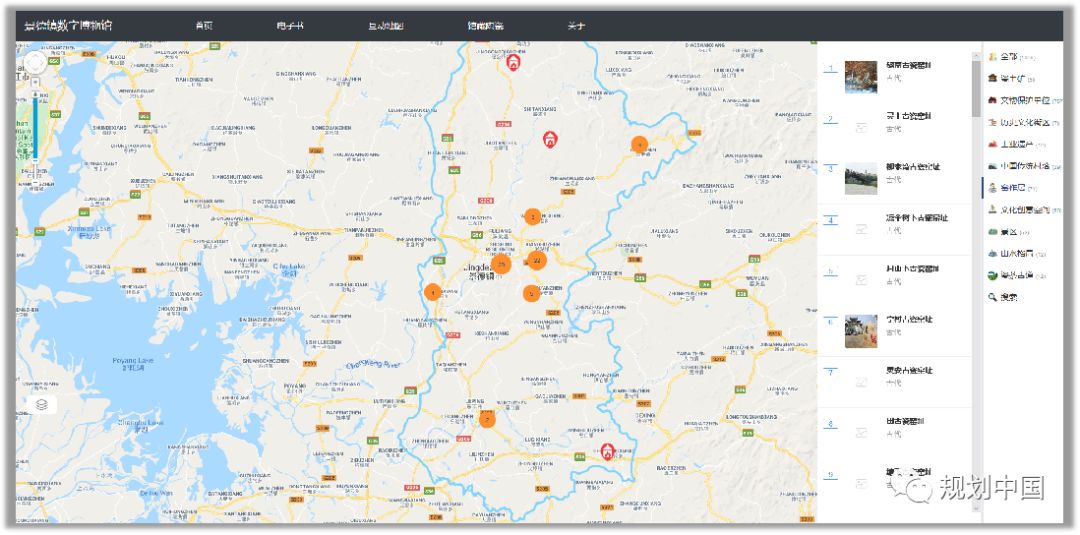The image size is (1080, 535).
Task: Open the map layers switcher icon
Action: [42, 405]
